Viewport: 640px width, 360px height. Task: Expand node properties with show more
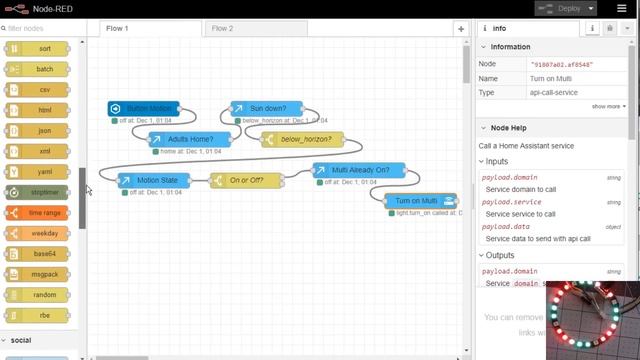point(609,107)
